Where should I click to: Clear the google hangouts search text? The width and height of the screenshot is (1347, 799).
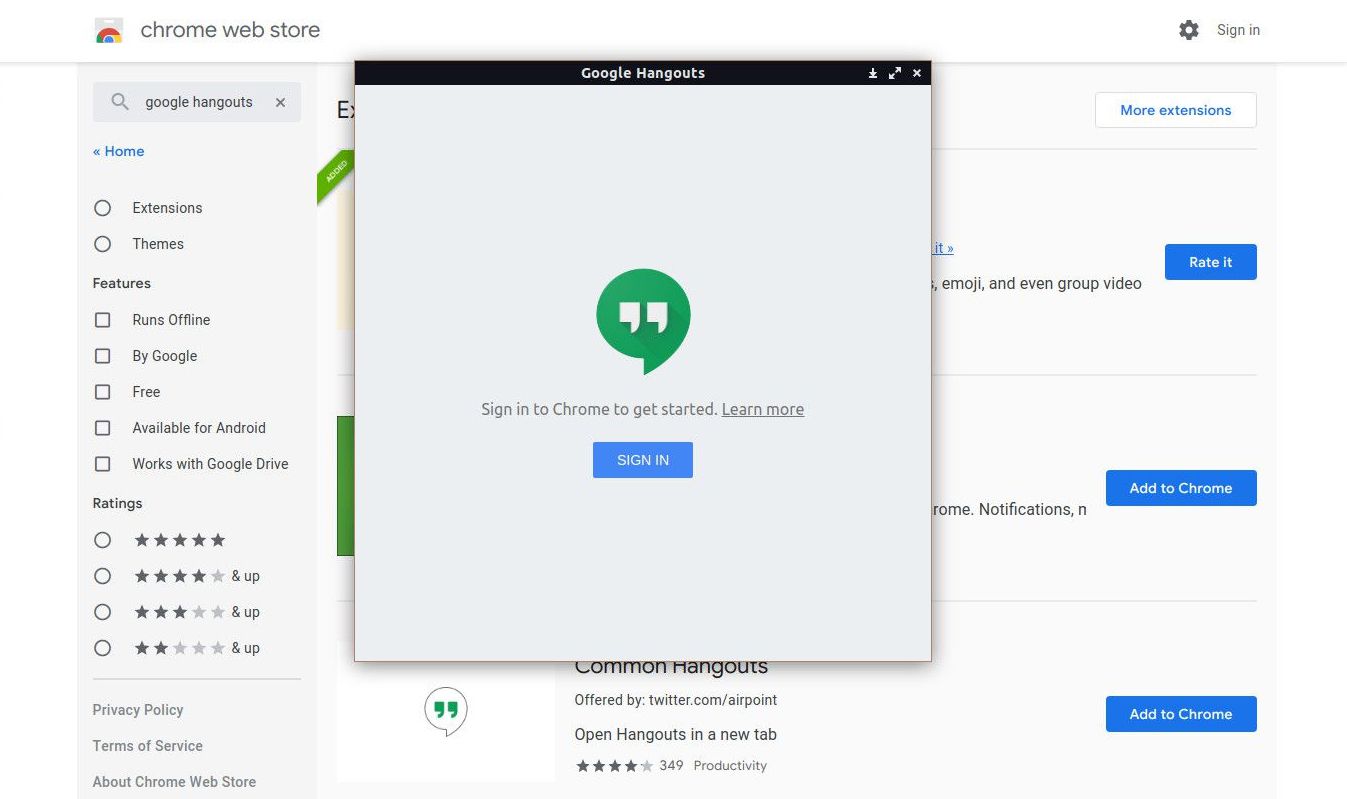280,102
